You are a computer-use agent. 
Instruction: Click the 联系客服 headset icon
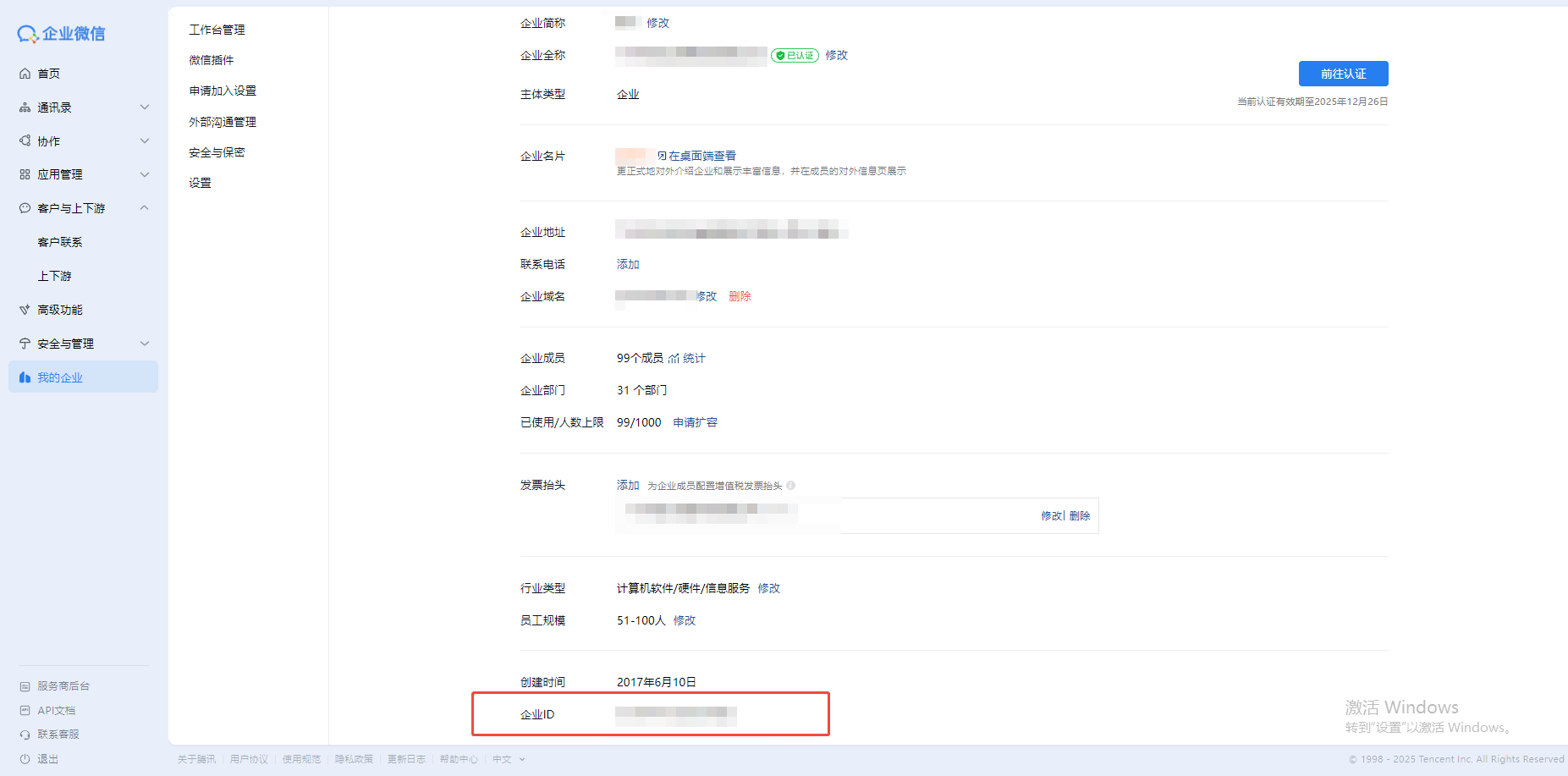[x=25, y=735]
